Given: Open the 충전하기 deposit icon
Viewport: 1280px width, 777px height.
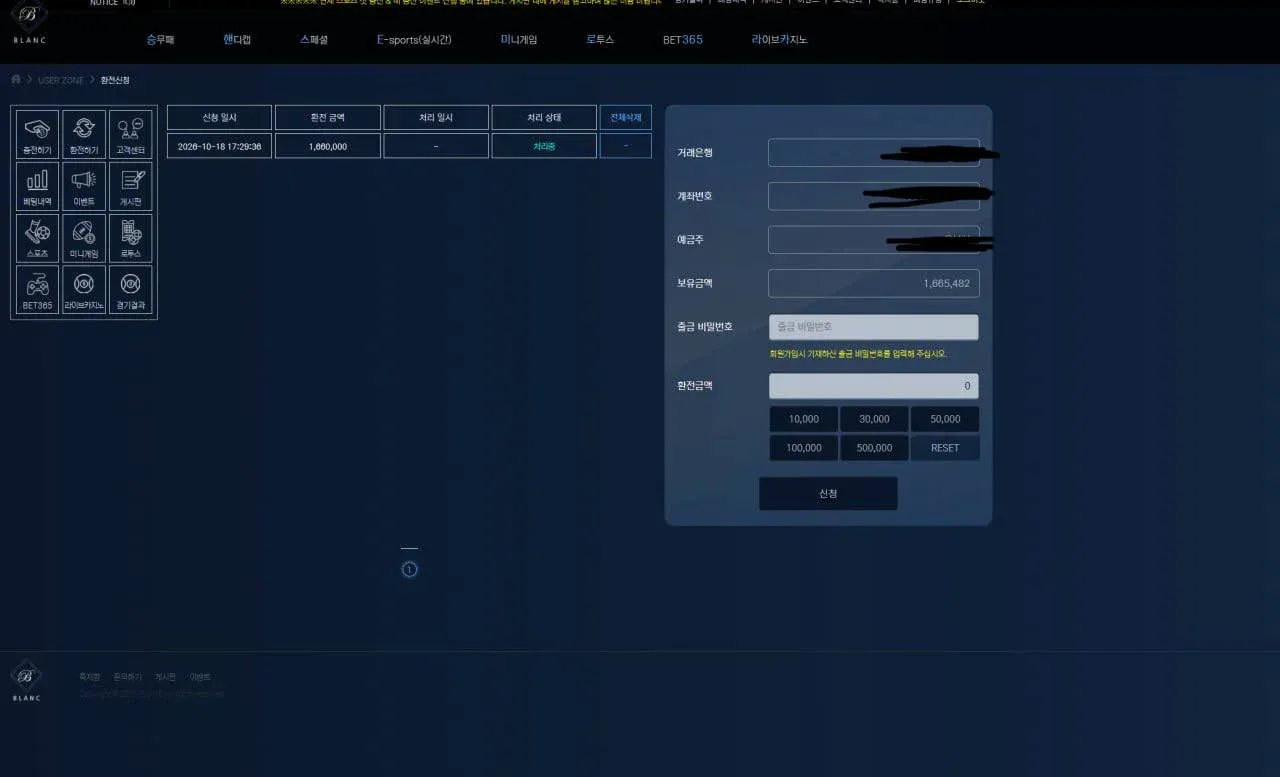Looking at the screenshot, I should [x=37, y=134].
